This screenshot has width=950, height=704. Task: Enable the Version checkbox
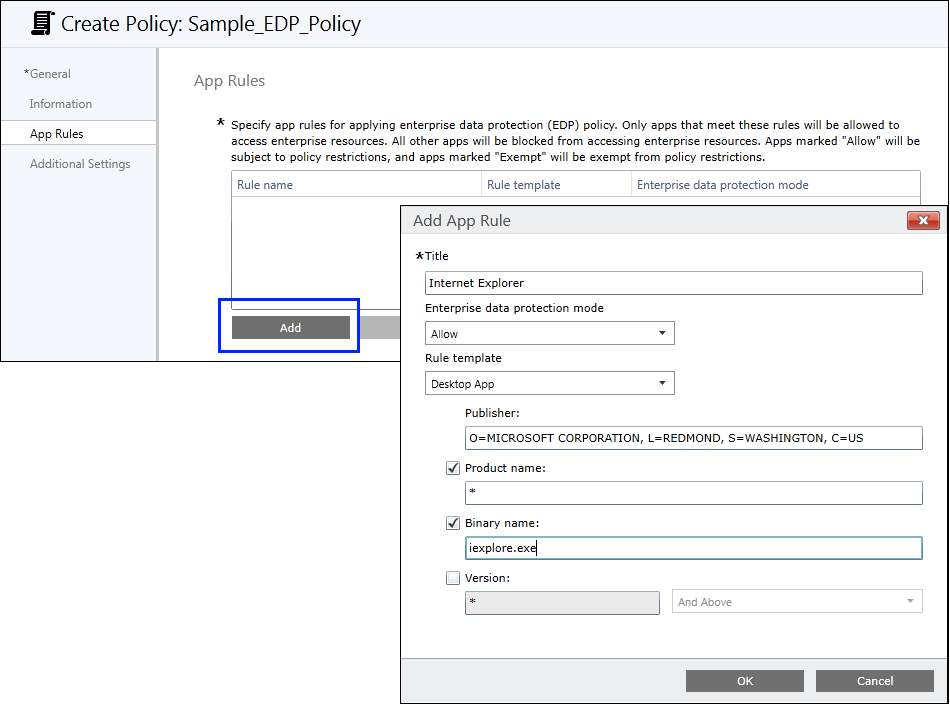click(453, 578)
